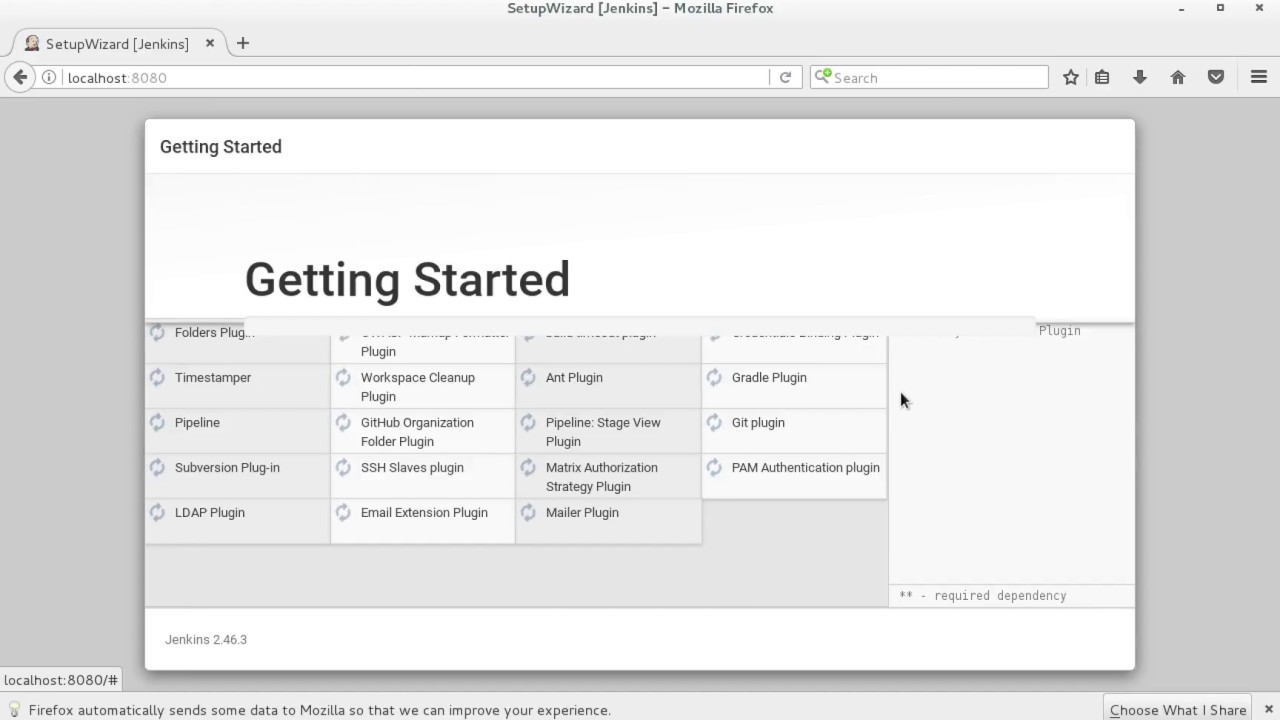Viewport: 1280px width, 720px height.
Task: Click the Firefox data sharing notification text
Action: point(320,710)
